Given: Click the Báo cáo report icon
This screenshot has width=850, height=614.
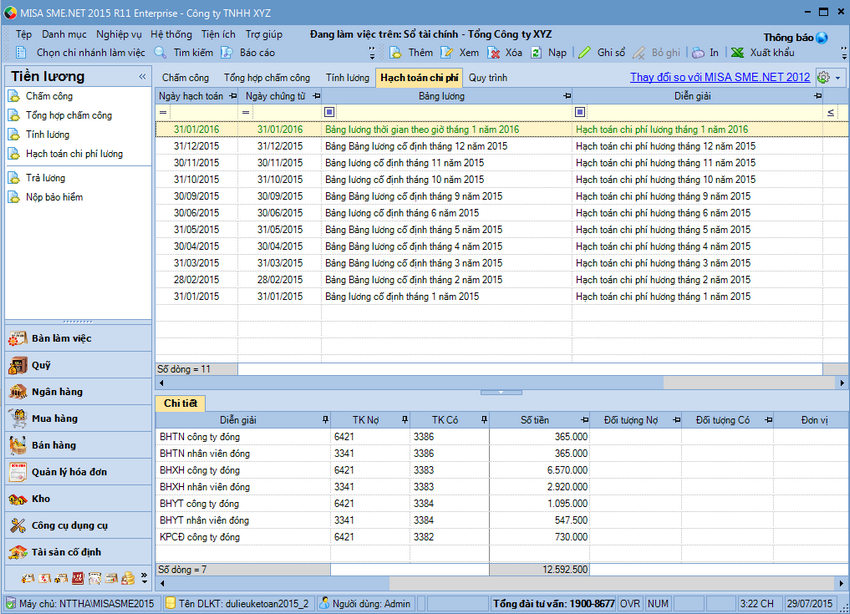Looking at the screenshot, I should [x=227, y=53].
